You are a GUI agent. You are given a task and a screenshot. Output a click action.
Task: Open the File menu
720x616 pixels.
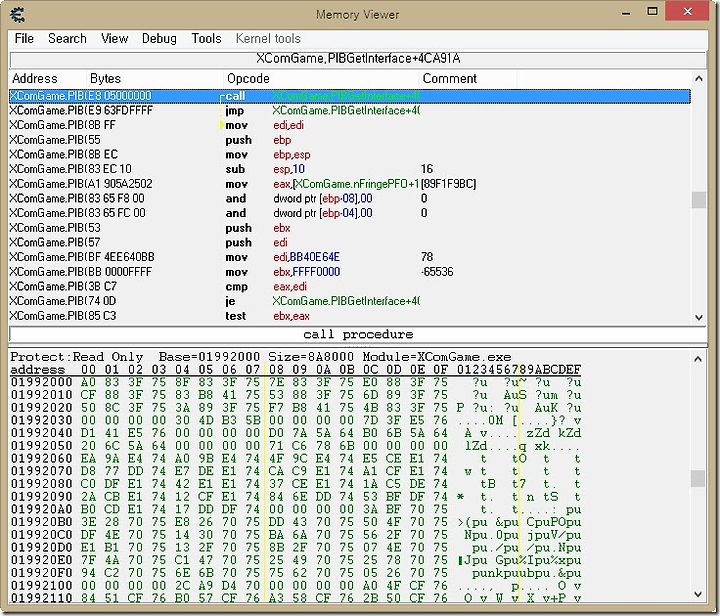click(24, 39)
